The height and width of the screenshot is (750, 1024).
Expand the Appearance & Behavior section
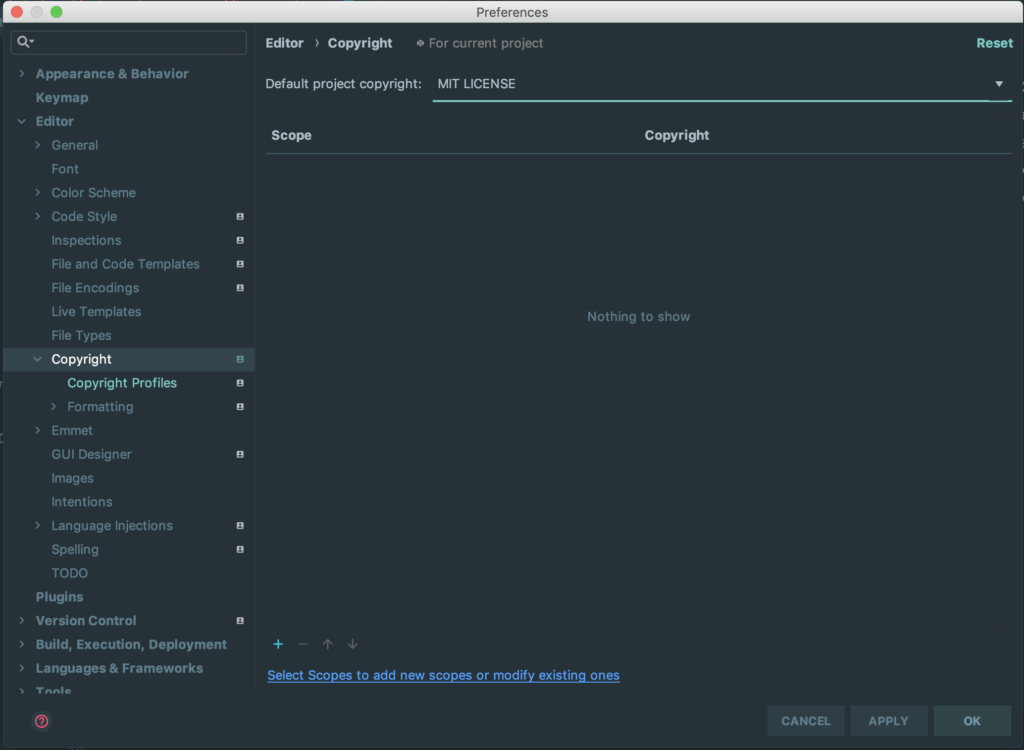pyautogui.click(x=21, y=73)
